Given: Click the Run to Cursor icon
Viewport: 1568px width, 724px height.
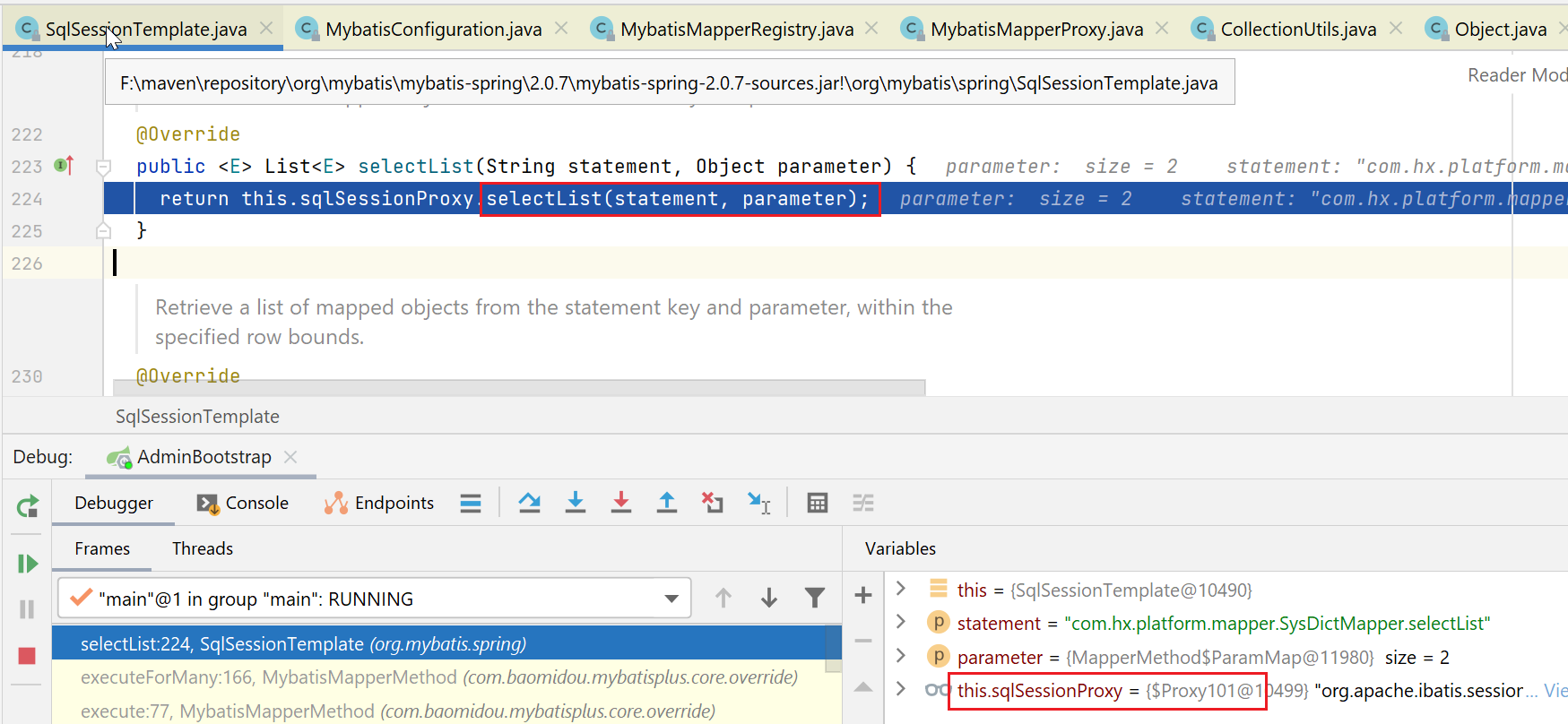Looking at the screenshot, I should coord(759,503).
